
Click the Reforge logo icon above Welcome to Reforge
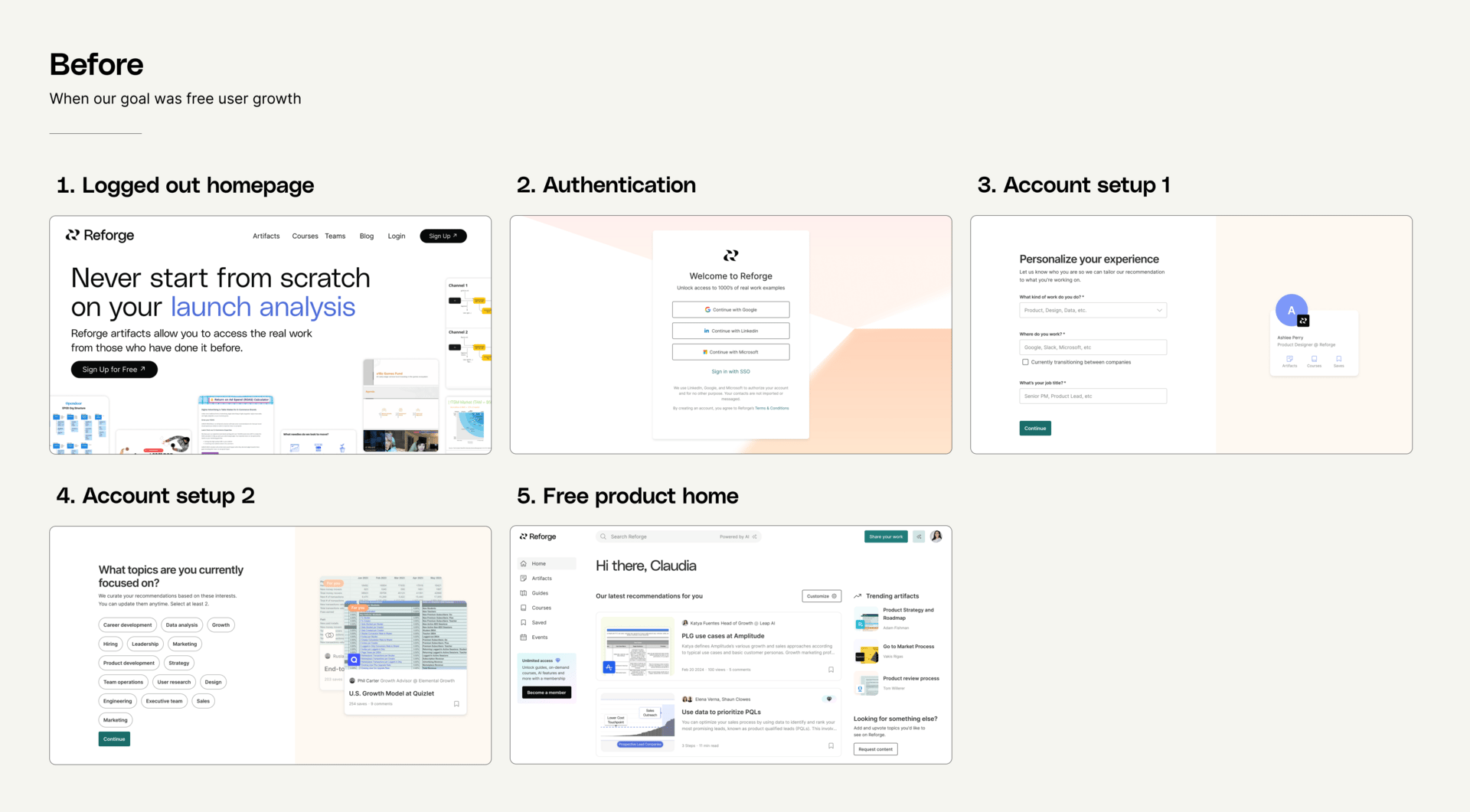click(x=731, y=255)
